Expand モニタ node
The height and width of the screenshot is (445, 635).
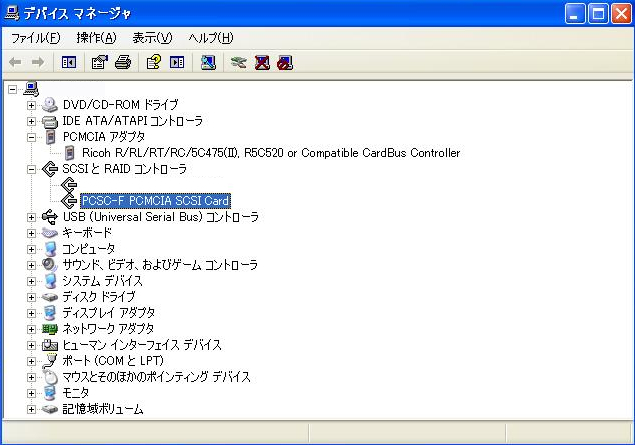tap(31, 393)
